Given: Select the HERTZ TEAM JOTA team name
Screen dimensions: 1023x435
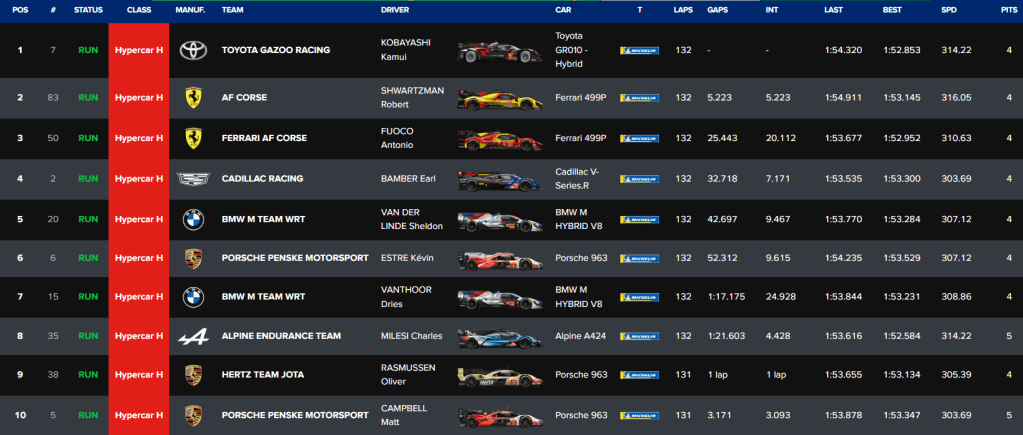Looking at the screenshot, I should coord(263,375).
